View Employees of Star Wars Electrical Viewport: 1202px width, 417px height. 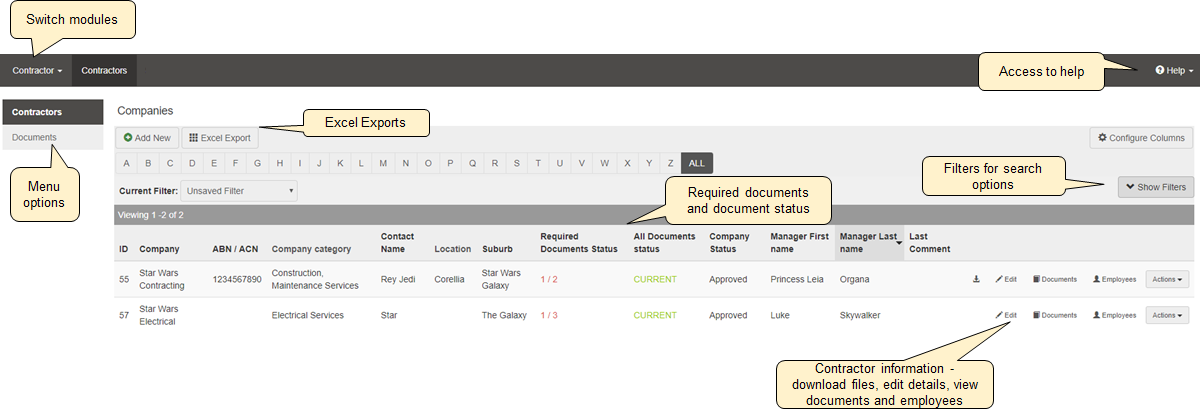coord(1114,315)
